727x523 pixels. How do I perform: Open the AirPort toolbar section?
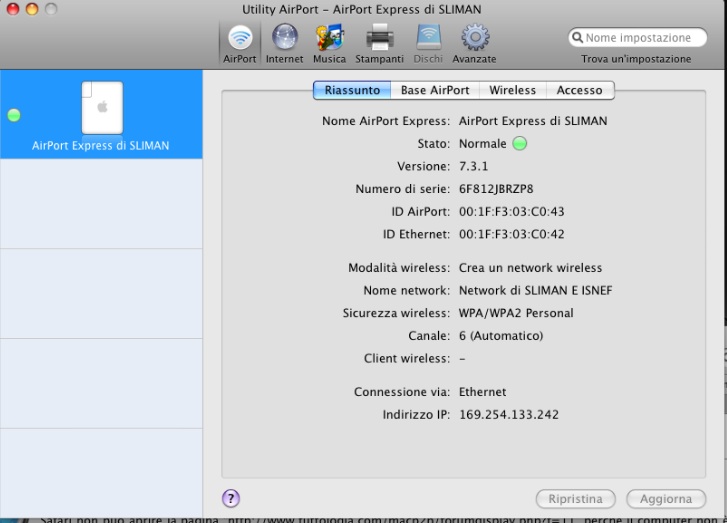tap(240, 45)
